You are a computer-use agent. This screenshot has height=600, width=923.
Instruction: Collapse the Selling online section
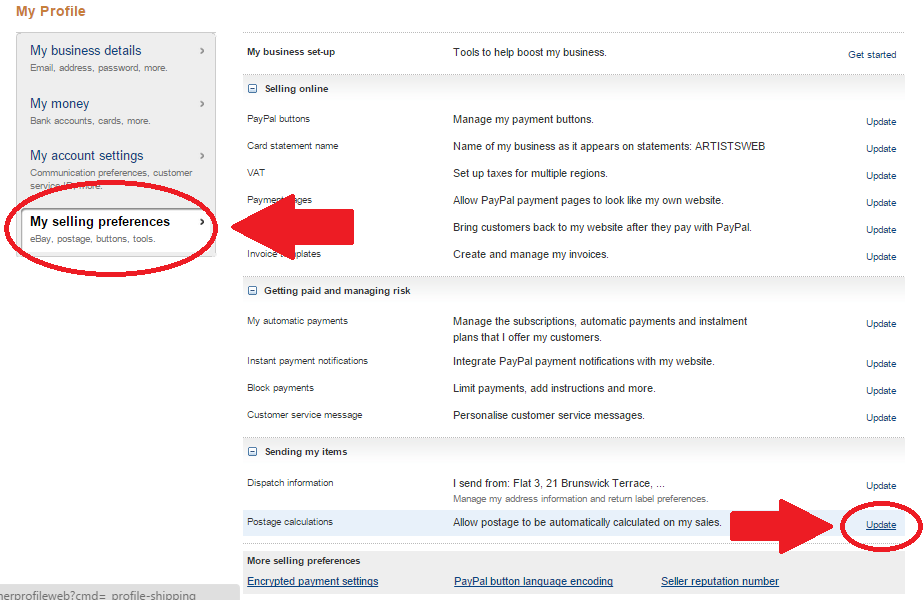tap(253, 89)
